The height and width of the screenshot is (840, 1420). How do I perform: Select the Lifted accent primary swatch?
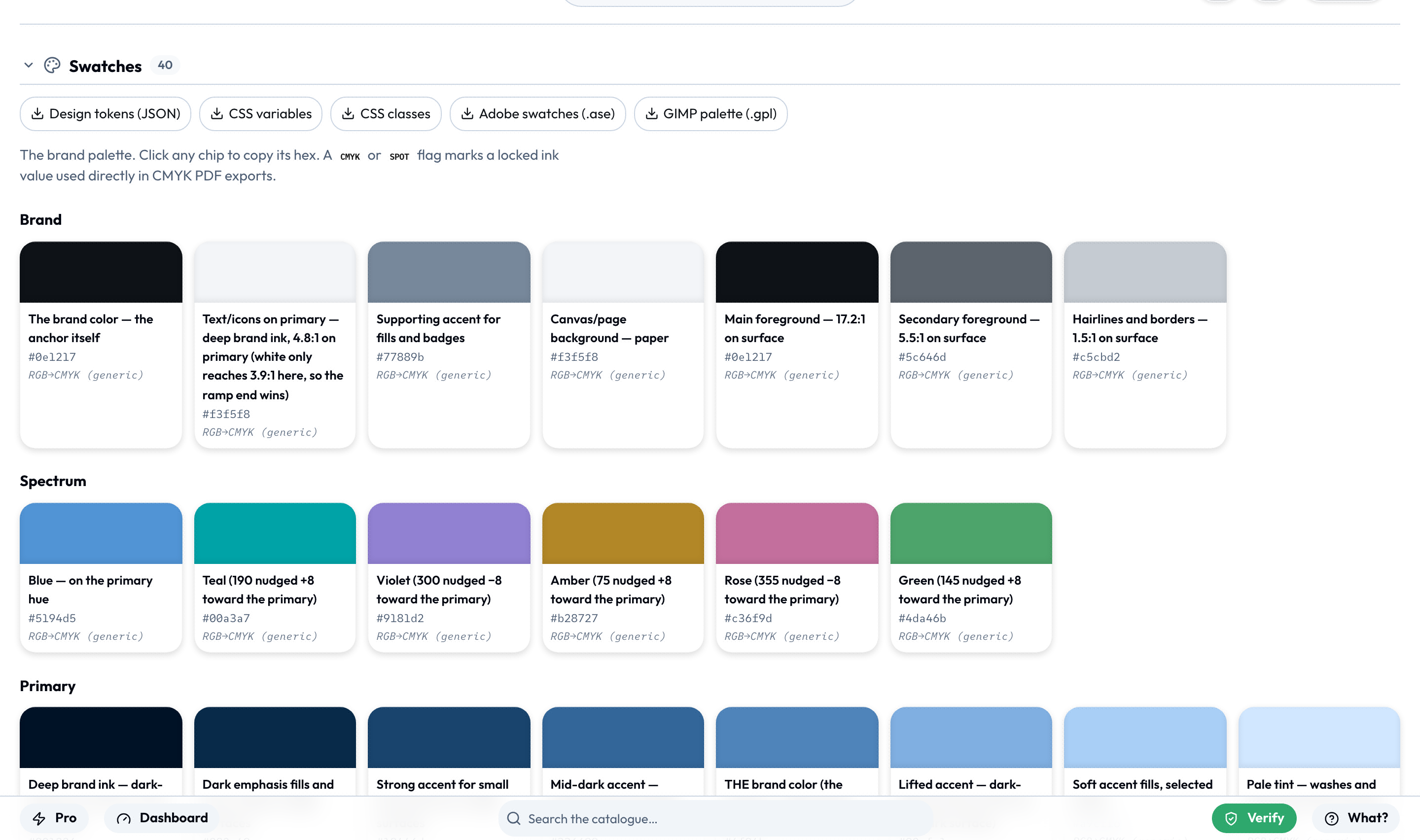tap(971, 751)
